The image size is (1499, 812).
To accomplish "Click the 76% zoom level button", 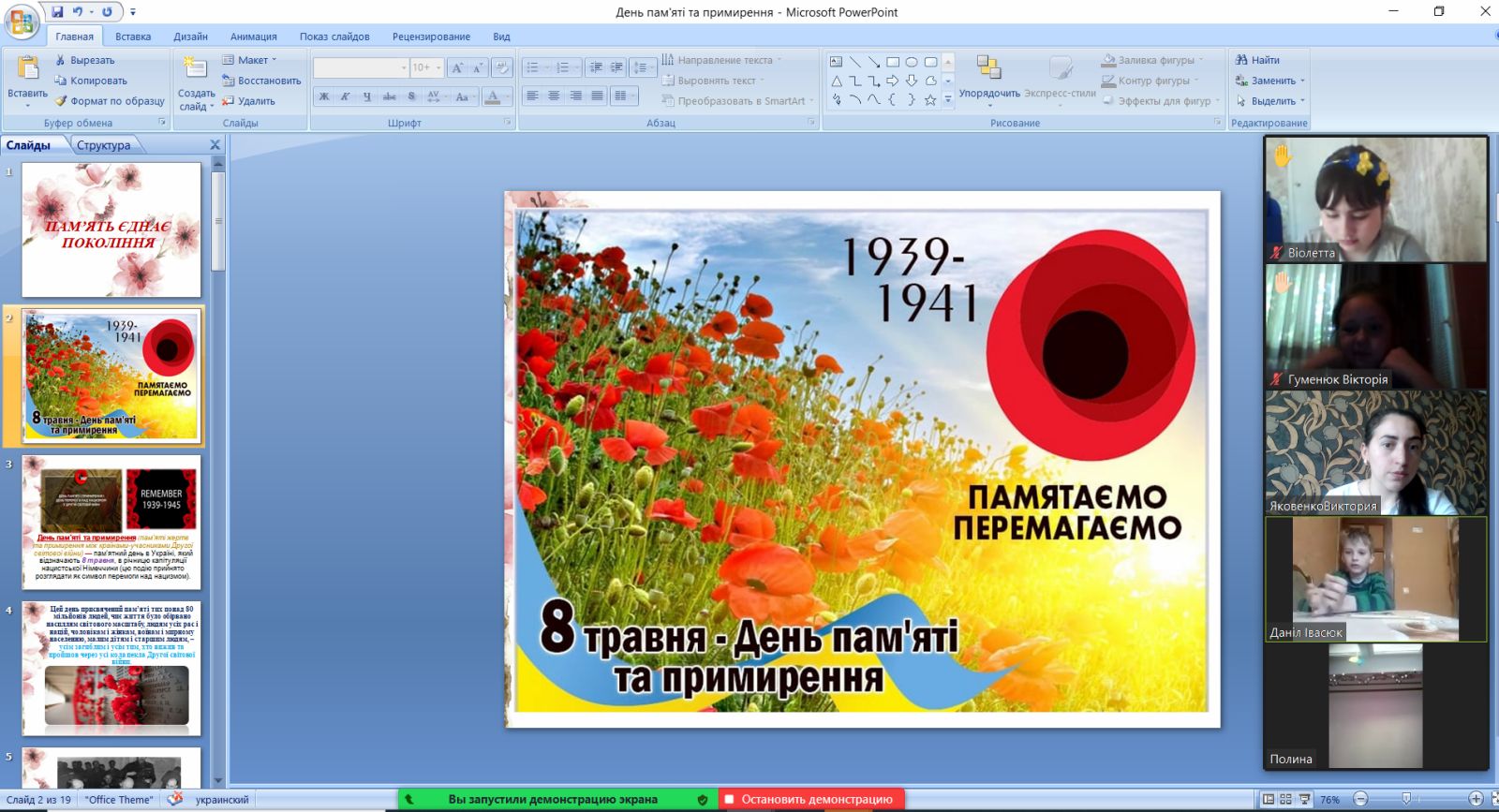I will coord(1329,800).
